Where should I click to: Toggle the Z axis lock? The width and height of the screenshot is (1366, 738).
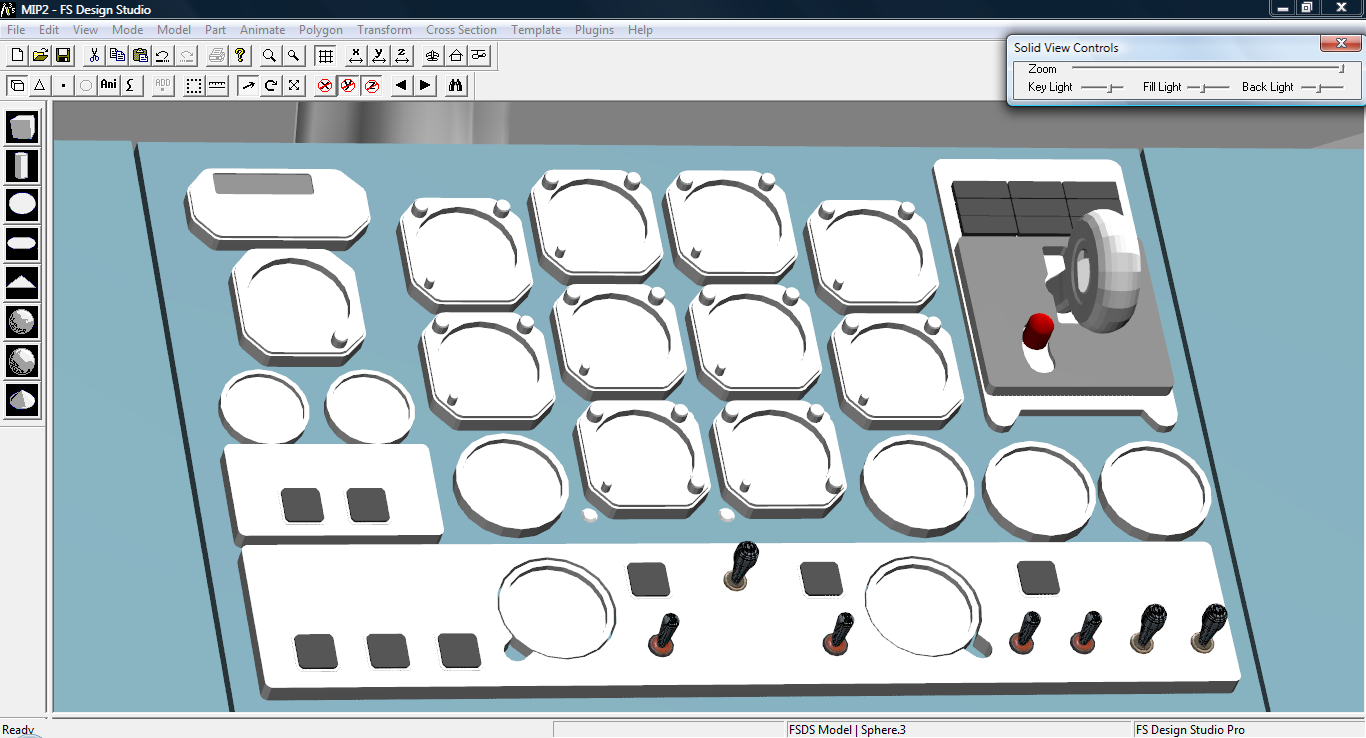click(x=372, y=86)
